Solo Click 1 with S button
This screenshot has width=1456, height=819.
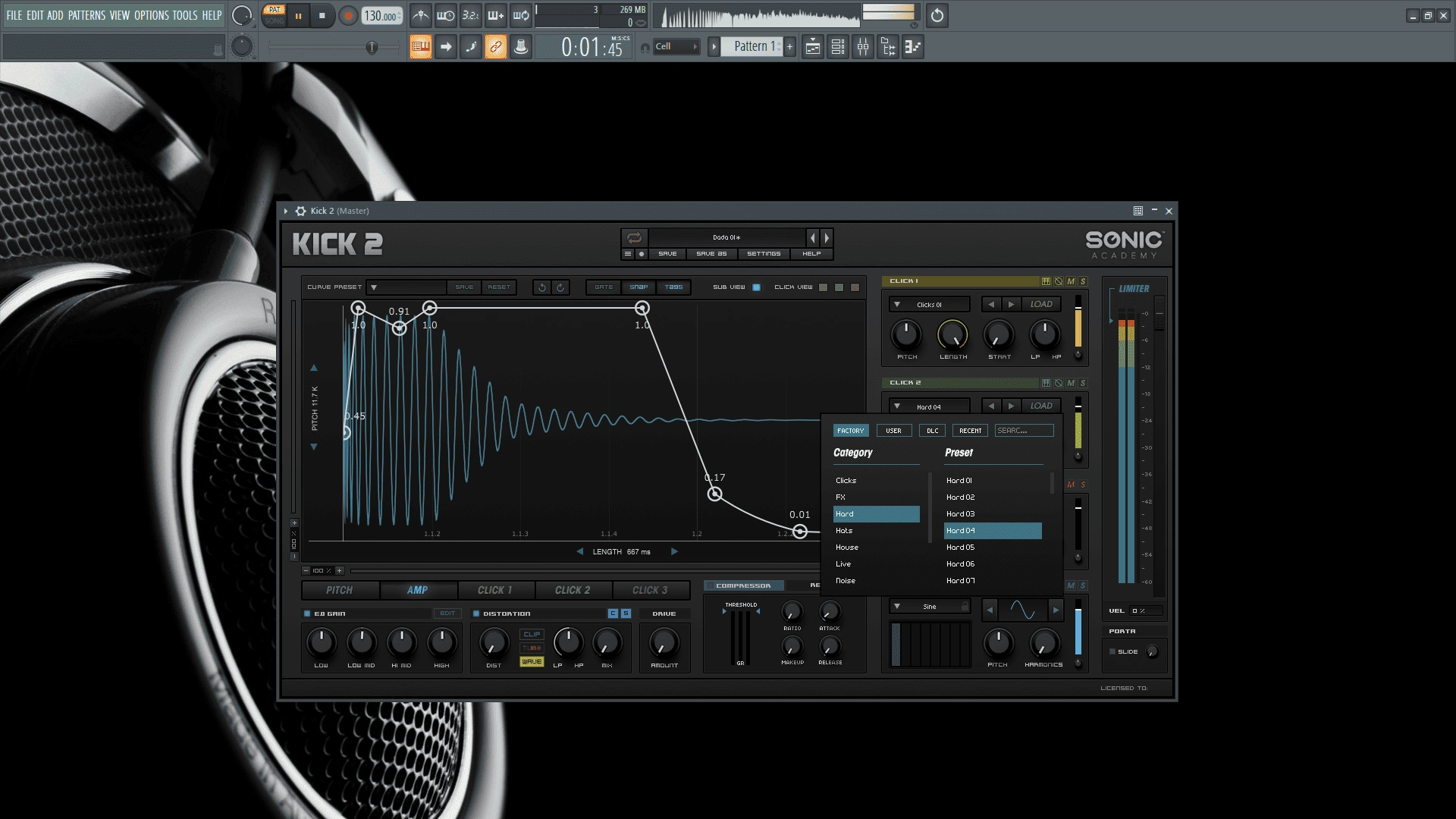(1083, 281)
